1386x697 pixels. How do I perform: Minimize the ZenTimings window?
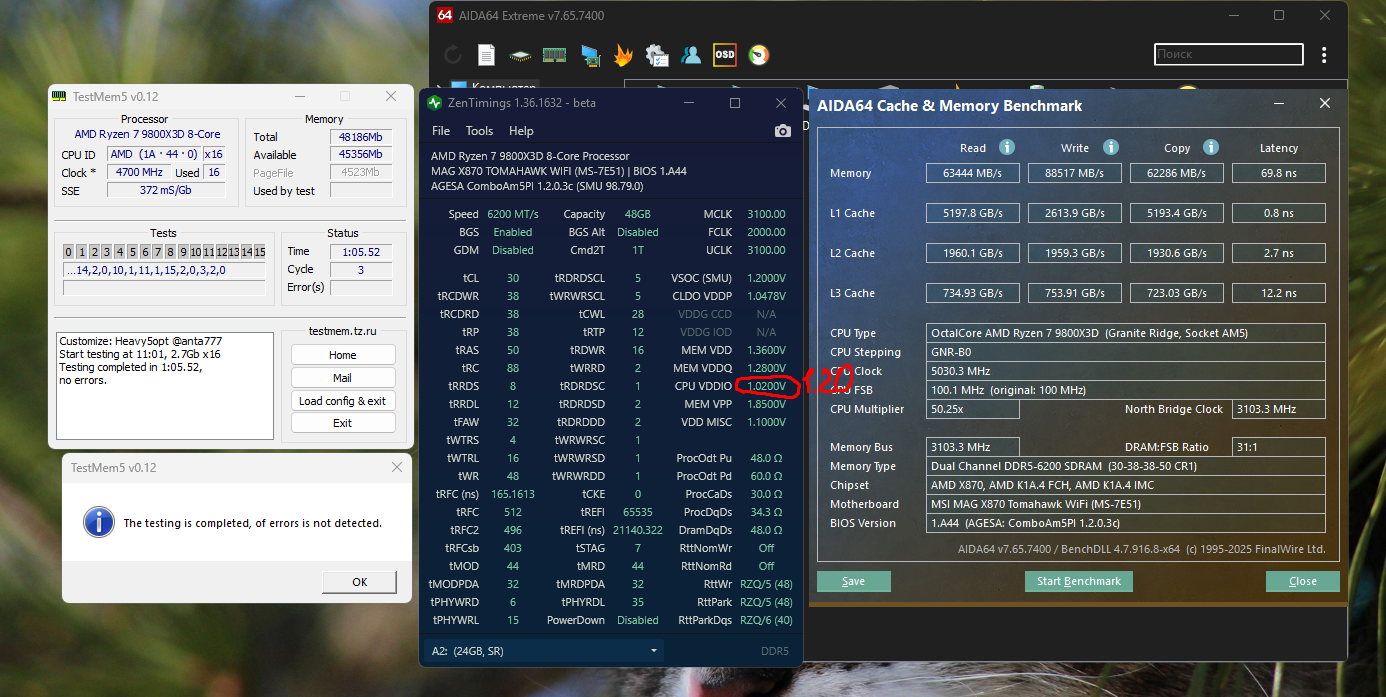tap(689, 103)
